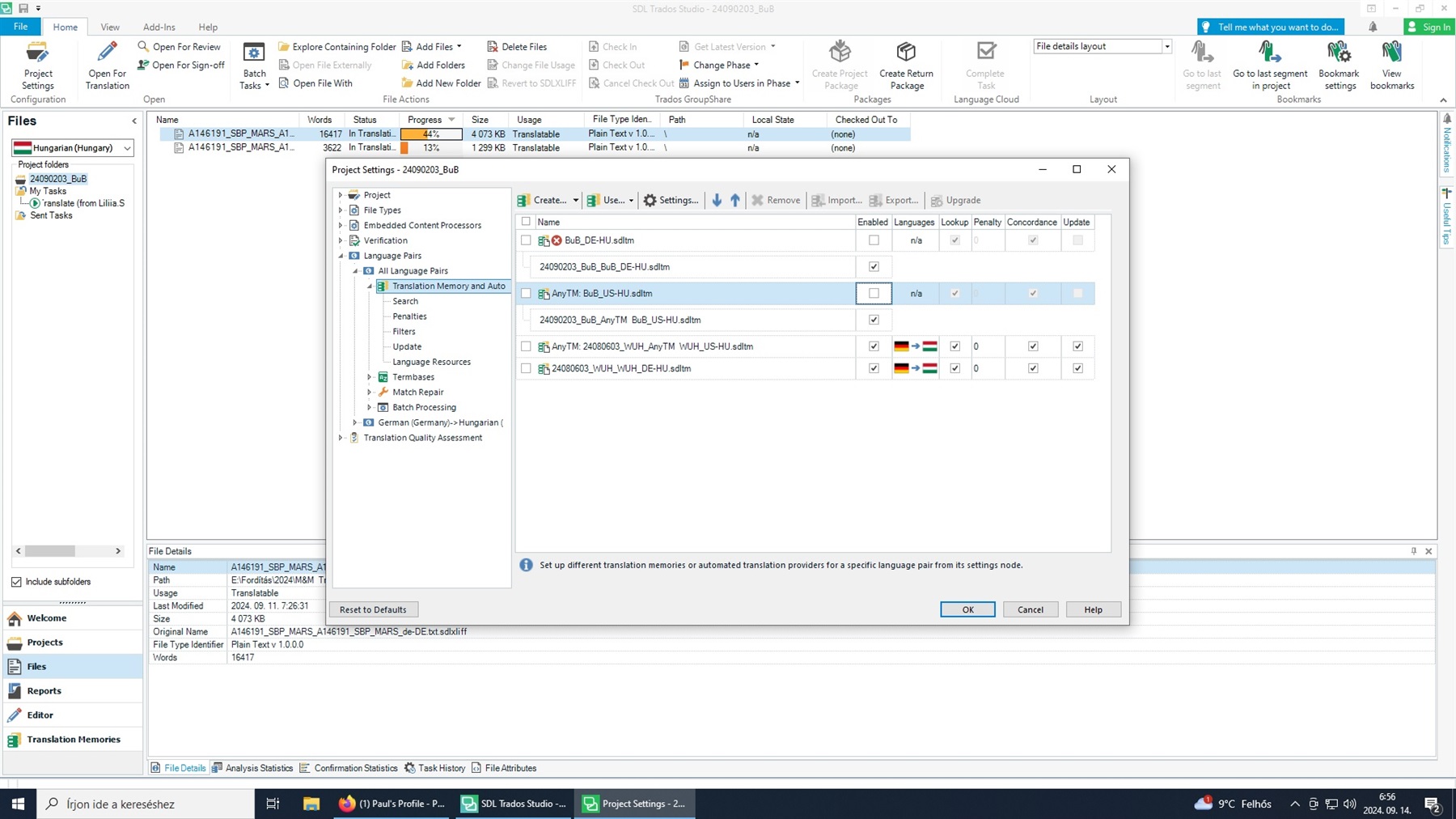The image size is (1456, 819).
Task: Click Add New Folder
Action: coord(441,83)
